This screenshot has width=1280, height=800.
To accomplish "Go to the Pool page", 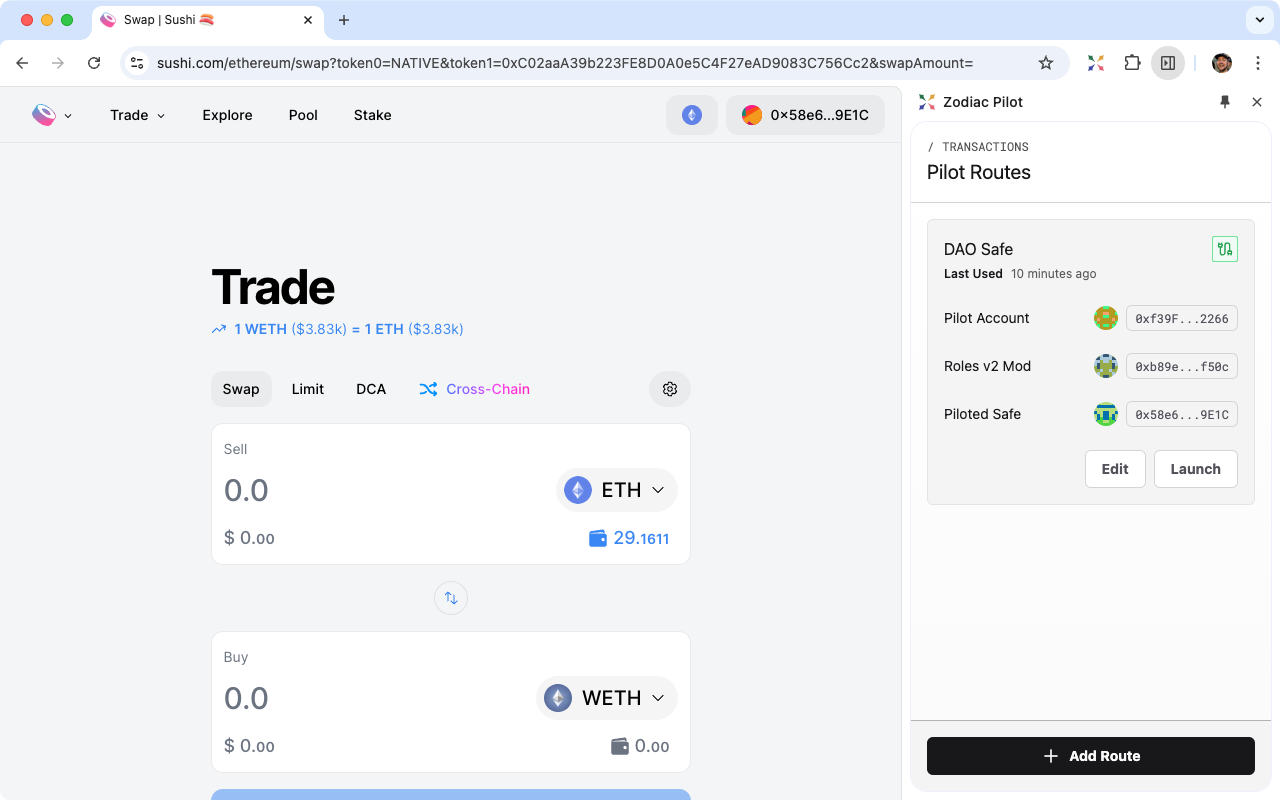I will (303, 115).
